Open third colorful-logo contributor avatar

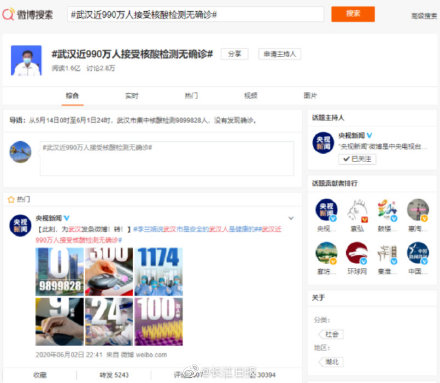(387, 210)
